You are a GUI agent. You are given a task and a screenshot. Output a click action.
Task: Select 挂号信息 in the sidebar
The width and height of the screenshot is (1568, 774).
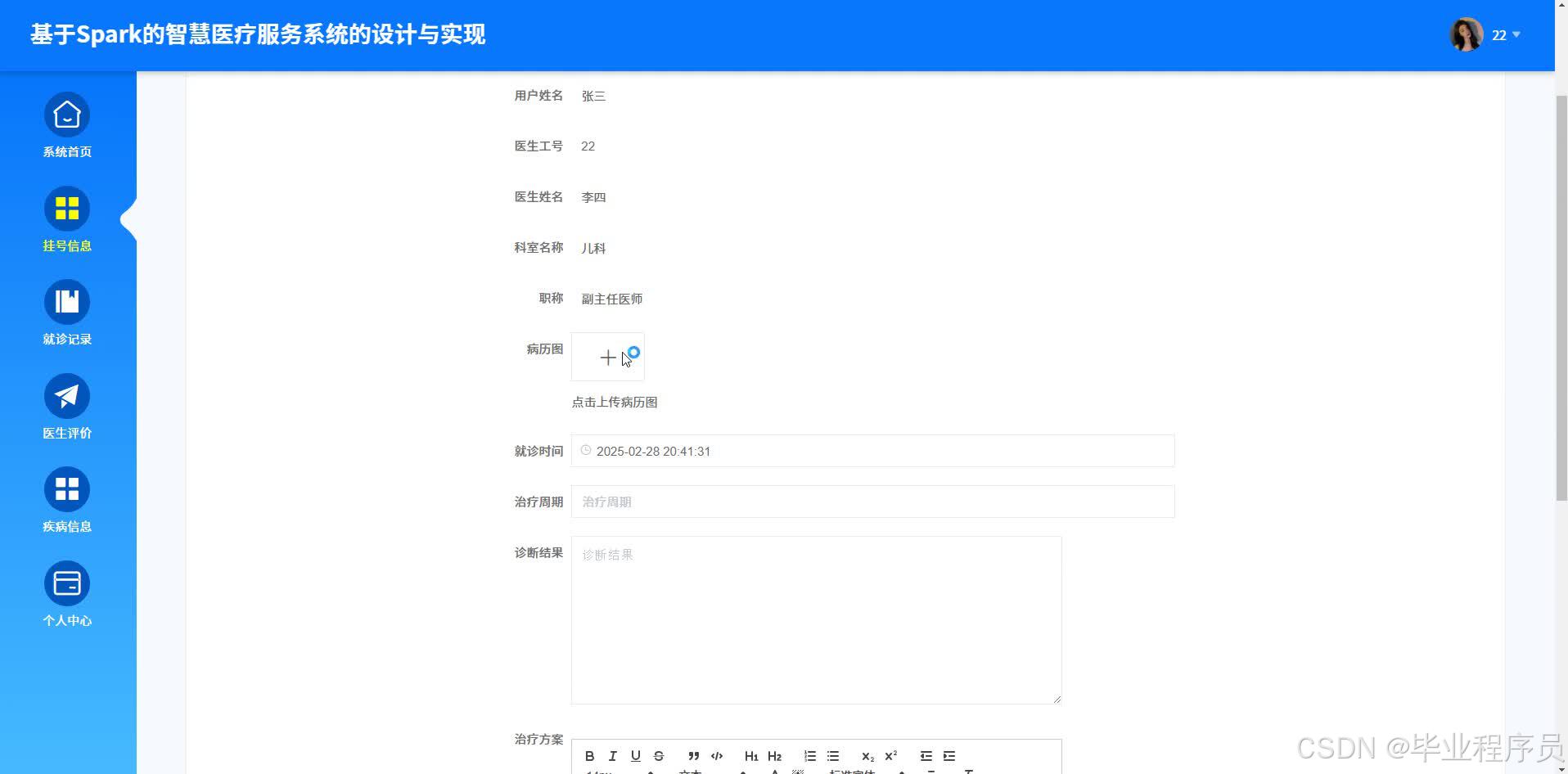click(66, 219)
